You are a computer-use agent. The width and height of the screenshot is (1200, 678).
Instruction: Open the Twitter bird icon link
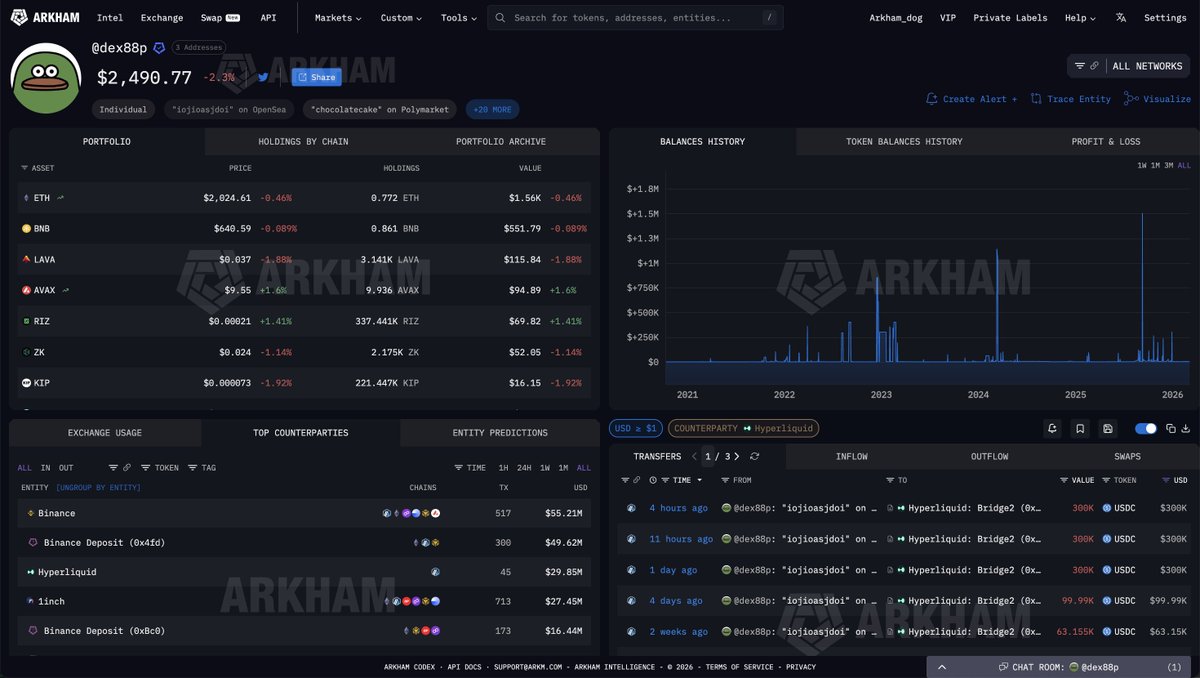point(263,77)
